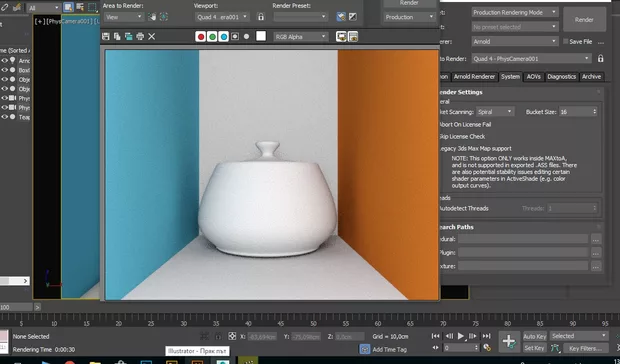Step to the previous frame
620x364 pixels.
point(449,336)
